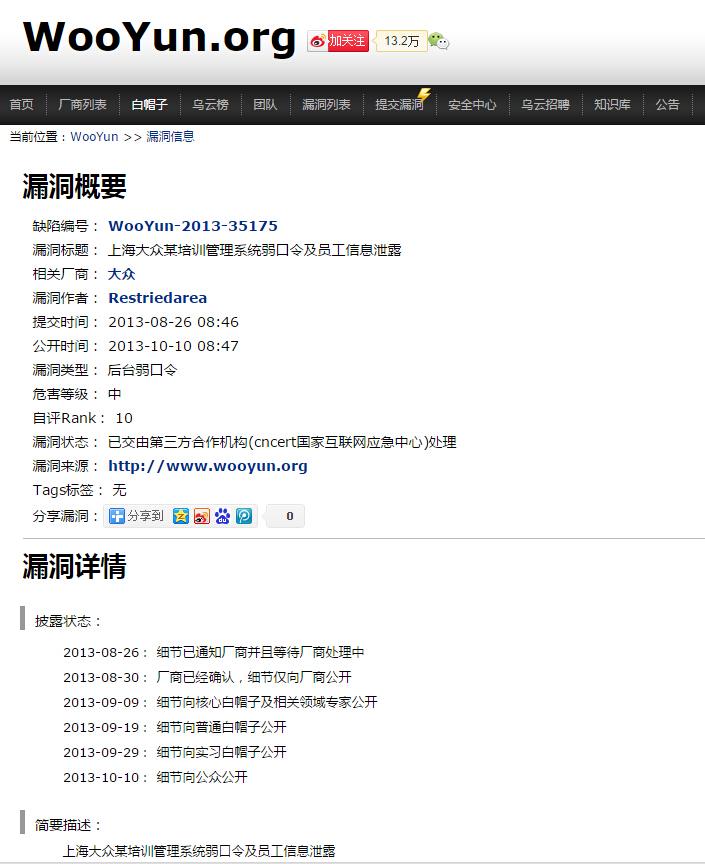Follow the http://www.wooyun.org source link

pos(207,466)
